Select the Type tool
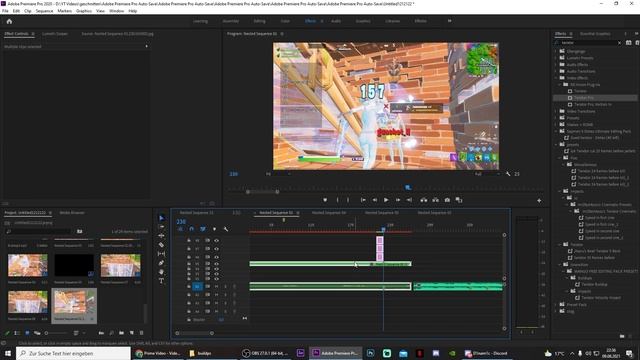Image resolution: width=640 pixels, height=360 pixels. click(161, 281)
